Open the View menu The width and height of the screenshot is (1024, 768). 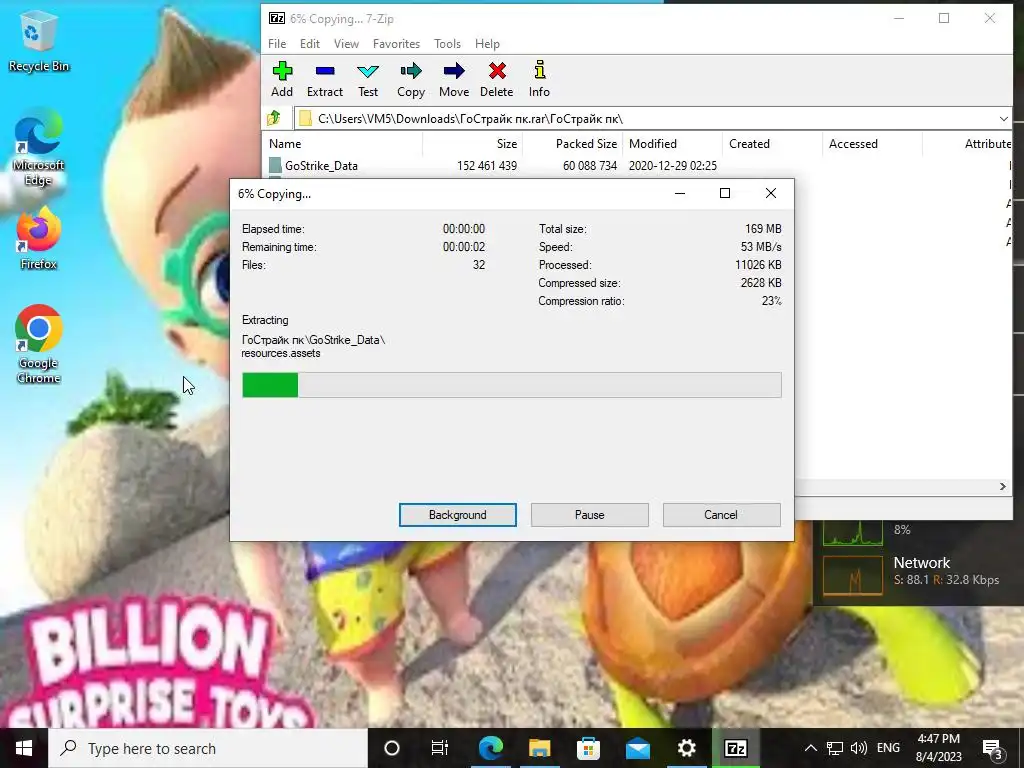pos(346,44)
